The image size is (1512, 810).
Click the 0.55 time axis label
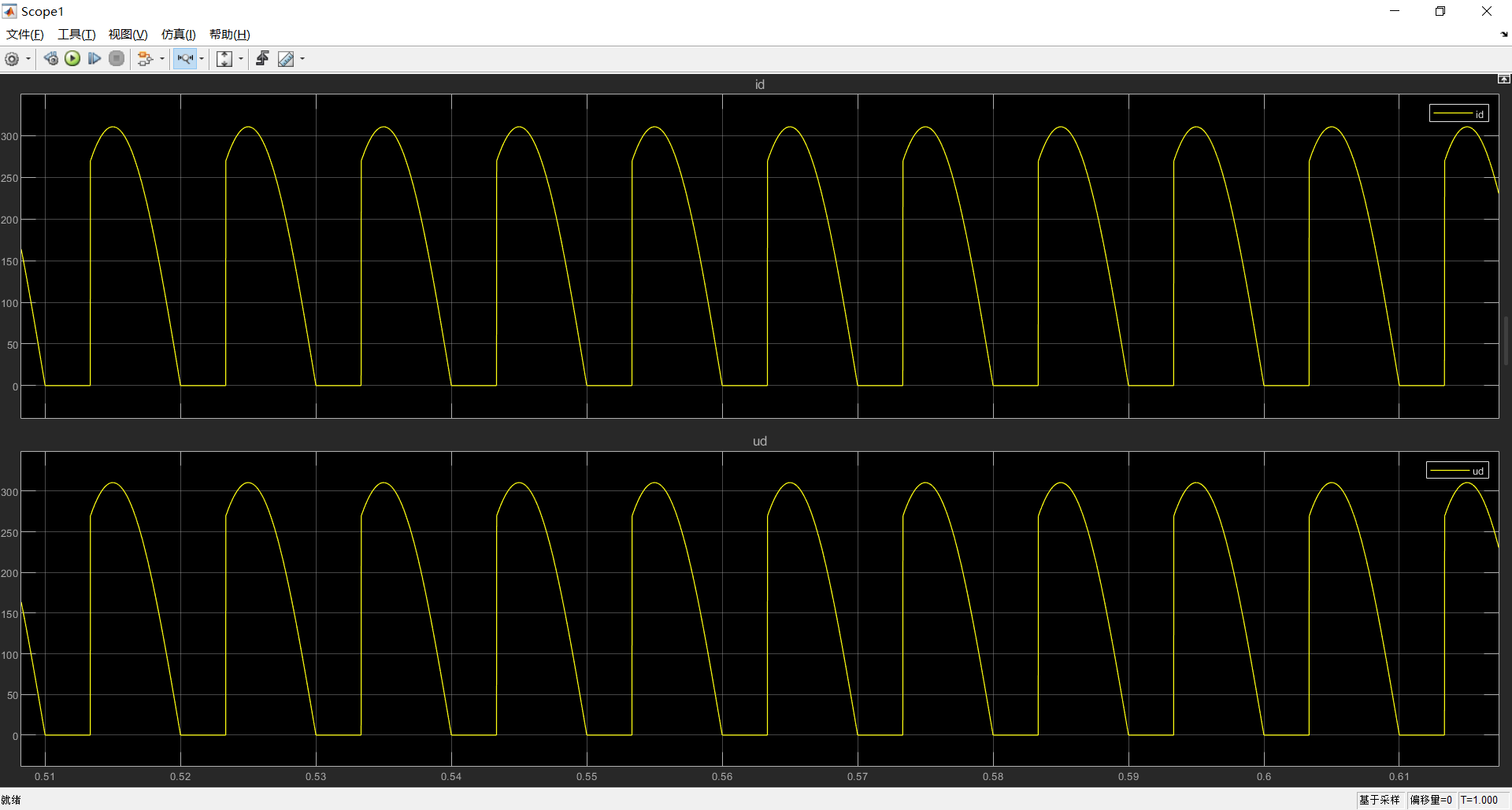pos(587,776)
